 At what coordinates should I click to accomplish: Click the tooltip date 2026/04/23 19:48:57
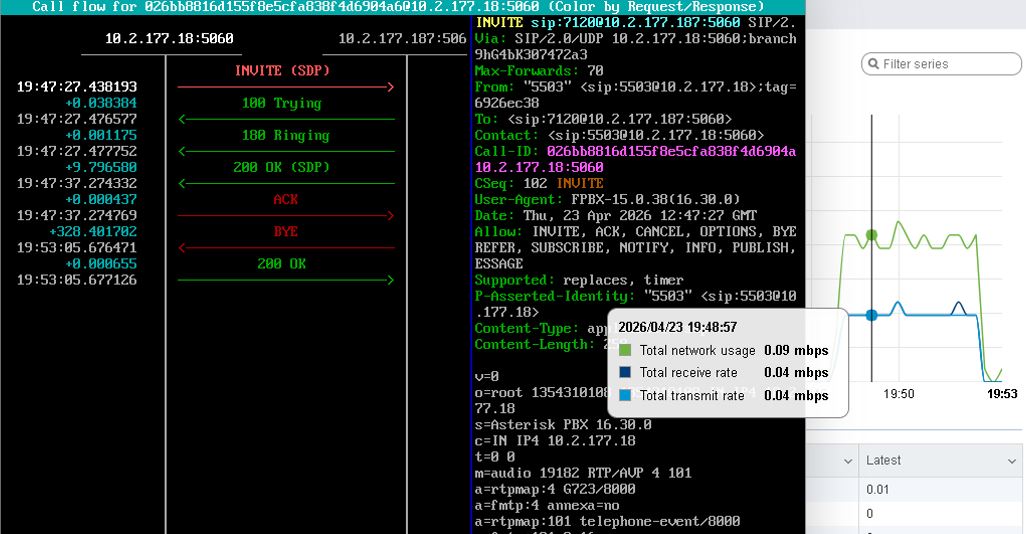[677, 327]
